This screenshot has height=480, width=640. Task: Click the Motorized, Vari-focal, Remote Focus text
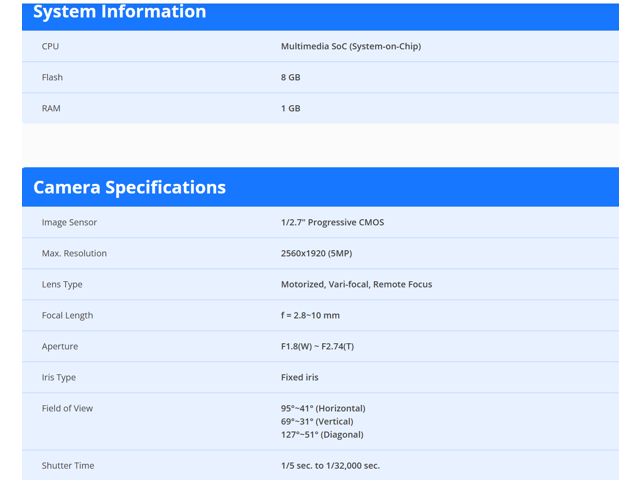click(x=356, y=284)
